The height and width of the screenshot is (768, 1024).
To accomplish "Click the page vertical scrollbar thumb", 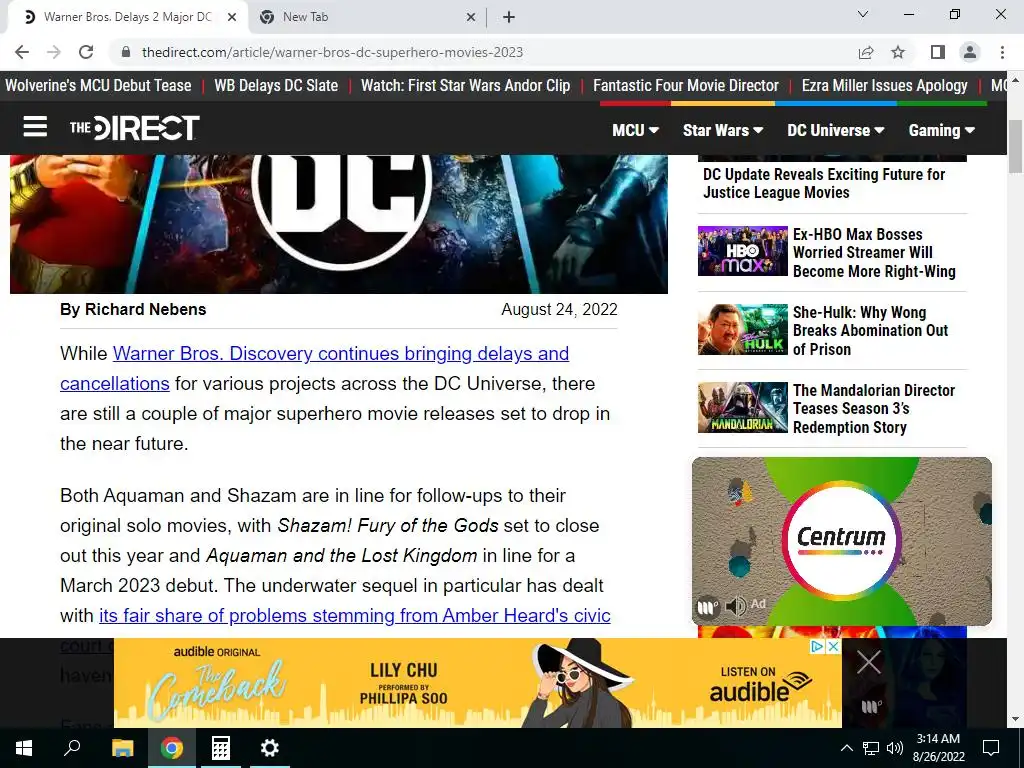I will 1016,146.
